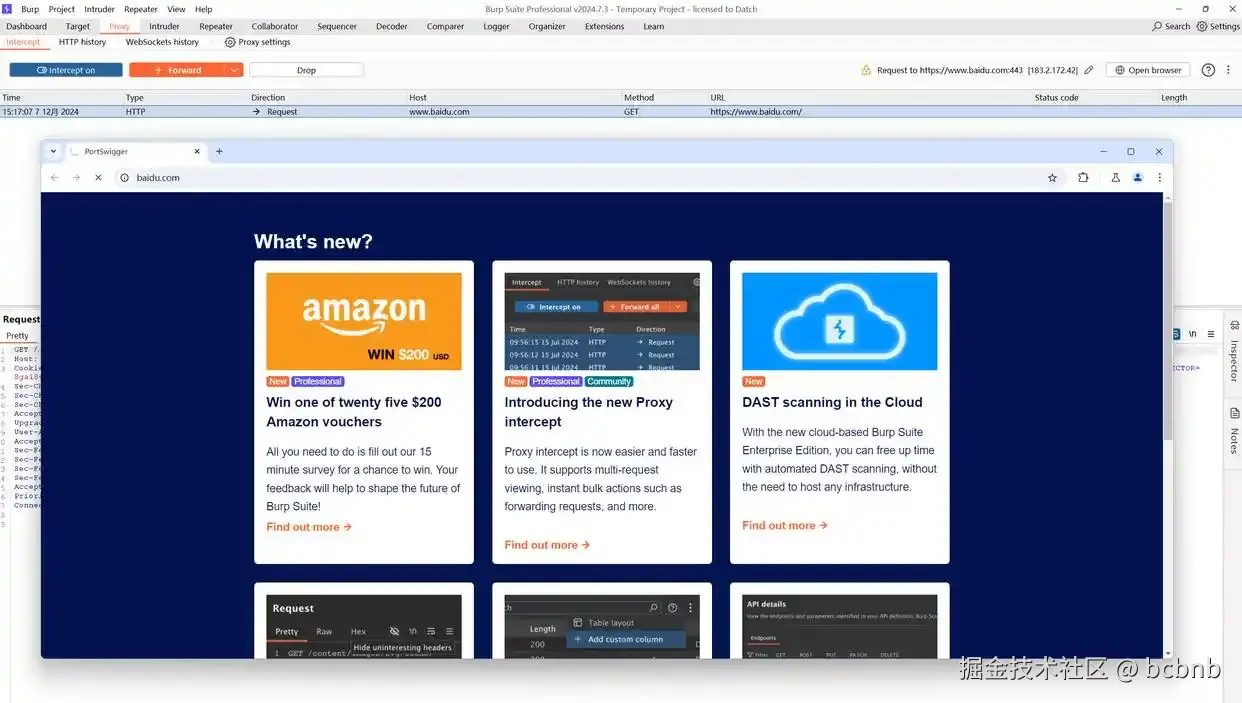Open Proxy settings gear

pos(230,42)
